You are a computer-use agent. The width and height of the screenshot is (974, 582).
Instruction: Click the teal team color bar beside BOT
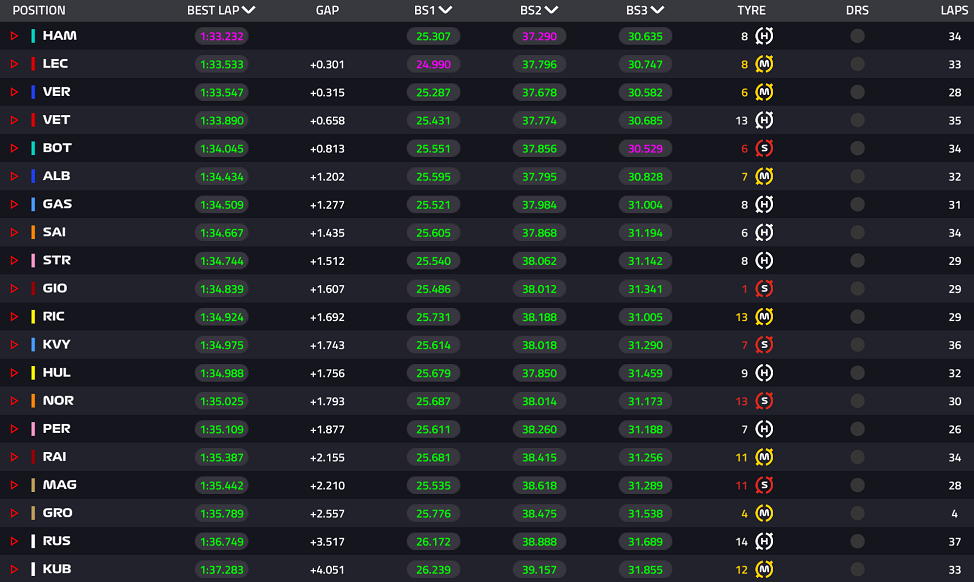[33, 148]
